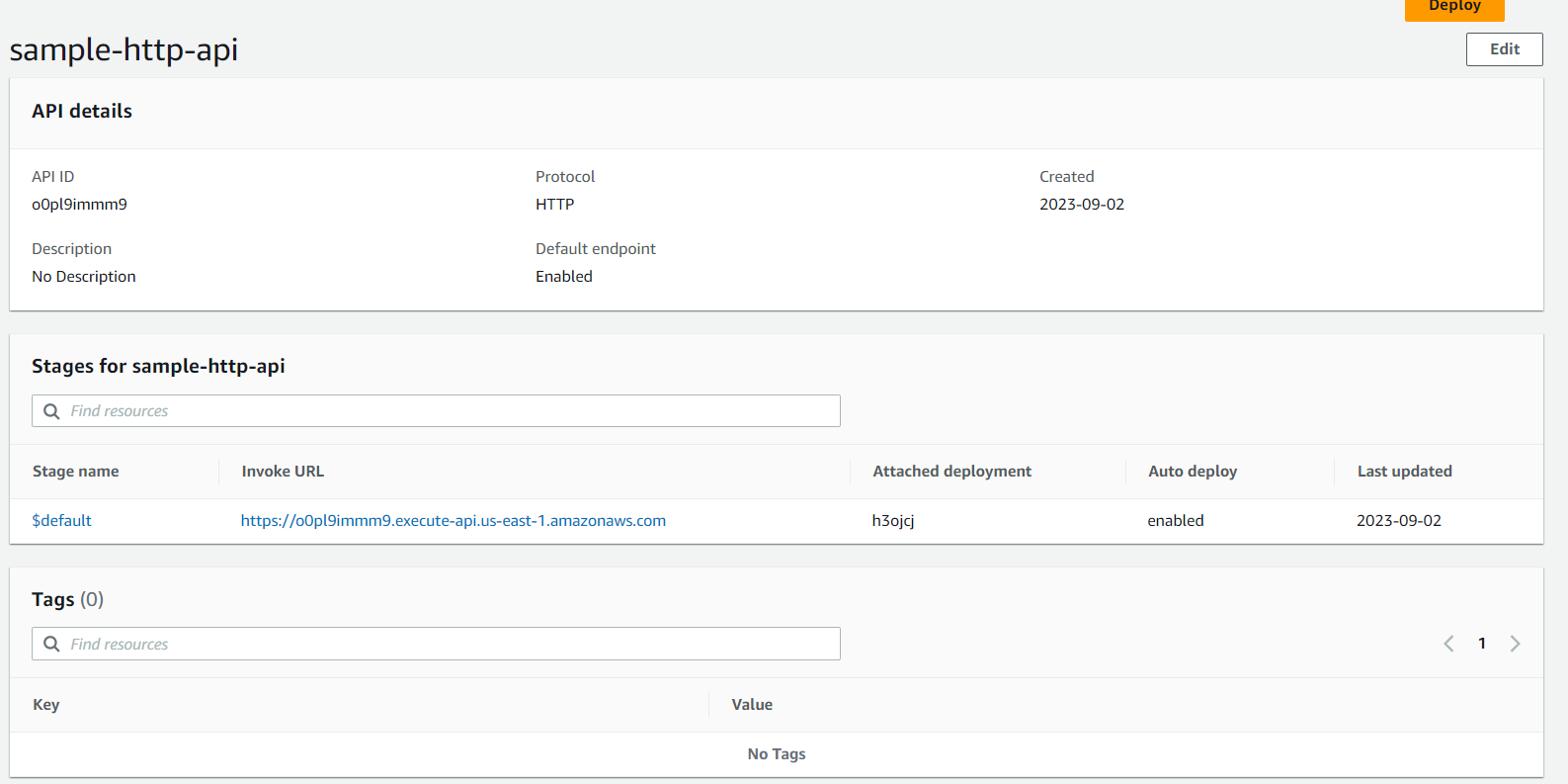Click the Auto deploy column header

(1193, 472)
